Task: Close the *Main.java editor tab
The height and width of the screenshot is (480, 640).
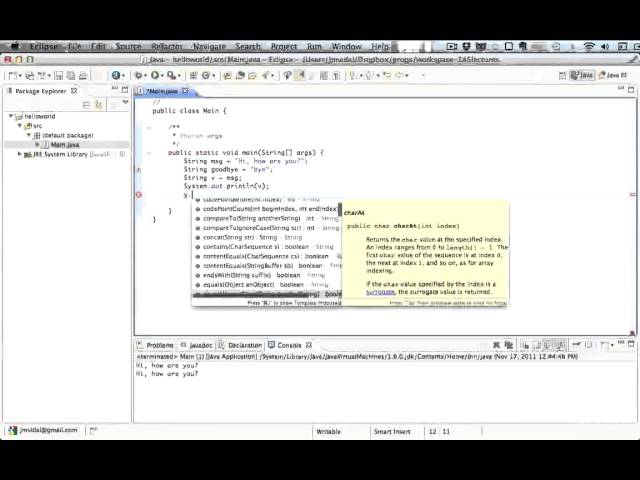Action: tap(186, 91)
